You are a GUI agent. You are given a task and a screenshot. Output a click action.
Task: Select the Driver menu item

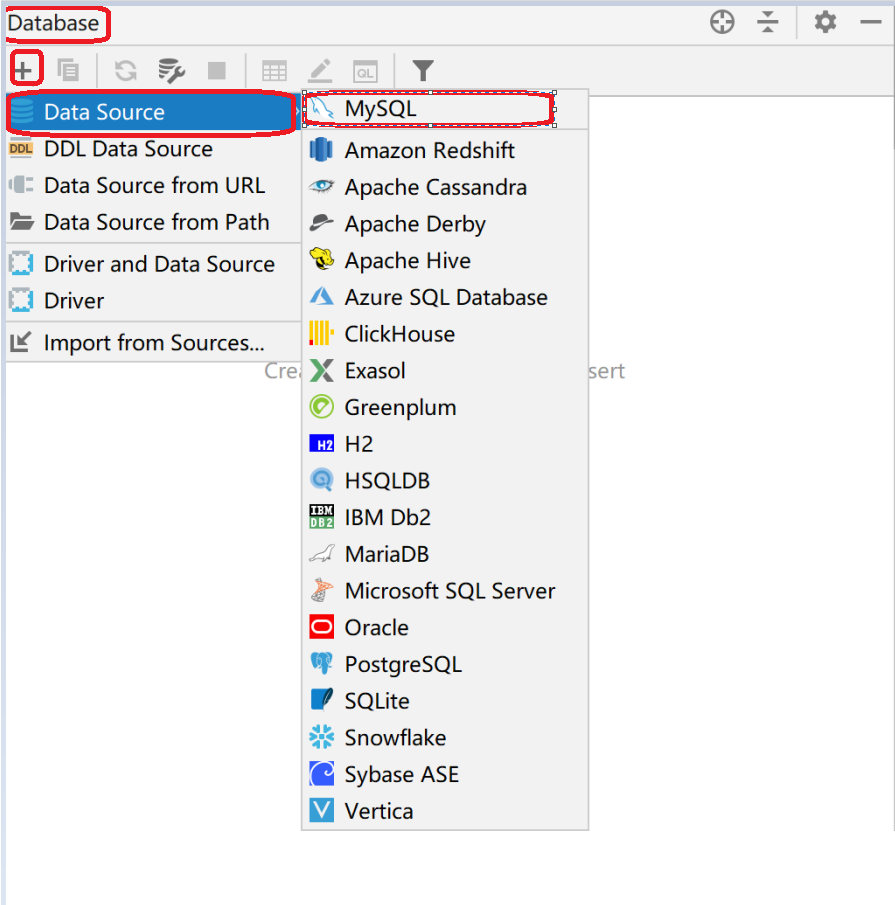[x=154, y=301]
